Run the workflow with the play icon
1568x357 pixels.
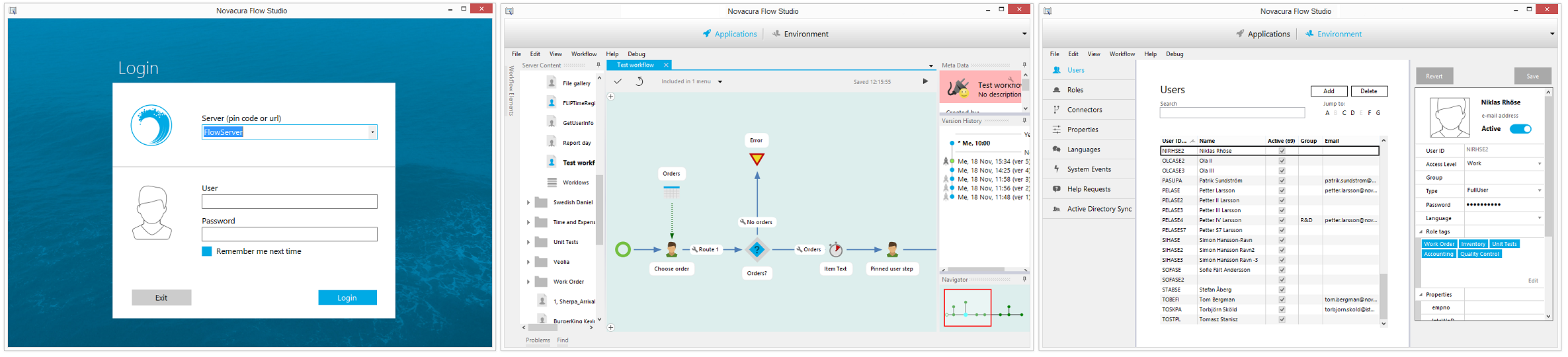(x=925, y=81)
